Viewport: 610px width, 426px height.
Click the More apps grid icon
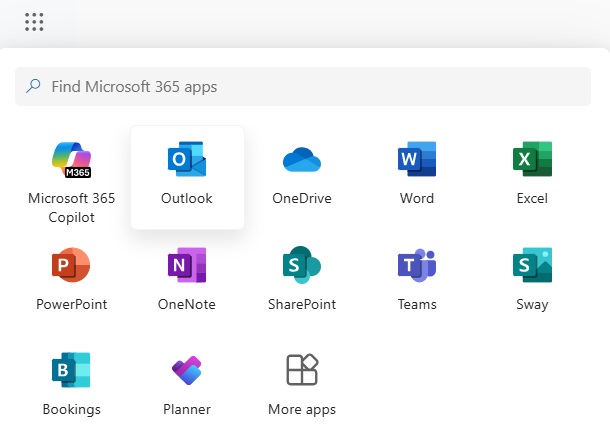point(302,370)
